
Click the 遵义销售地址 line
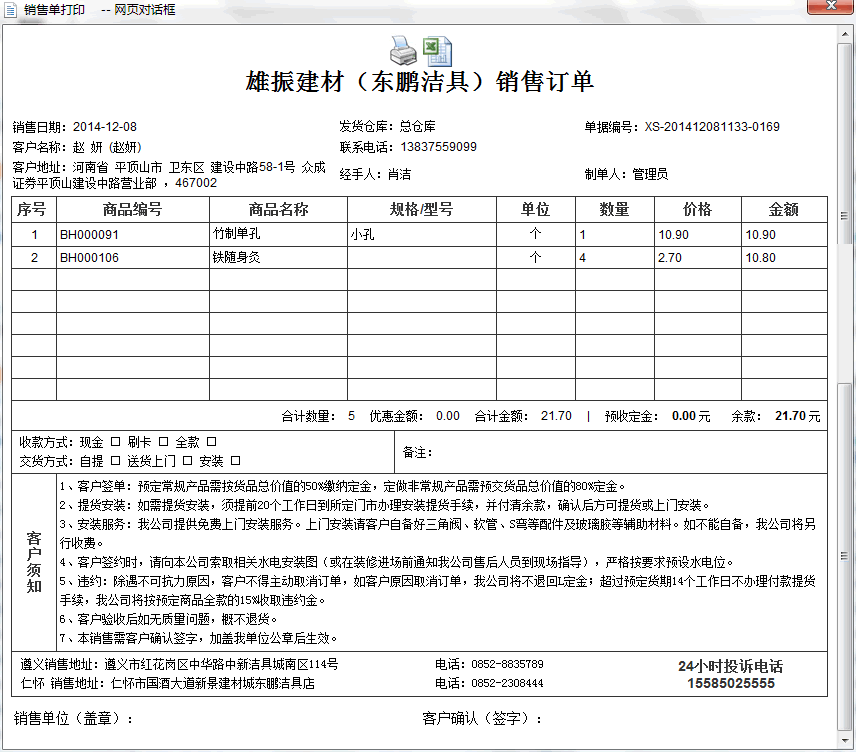point(179,664)
